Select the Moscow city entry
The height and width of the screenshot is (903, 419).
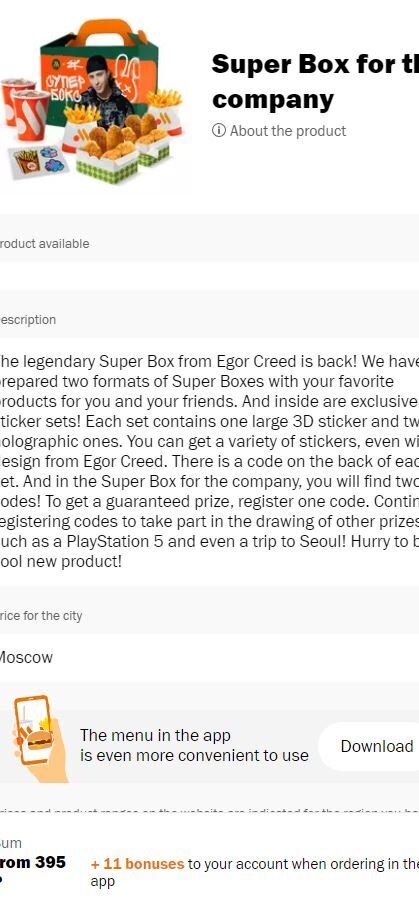coord(25,657)
